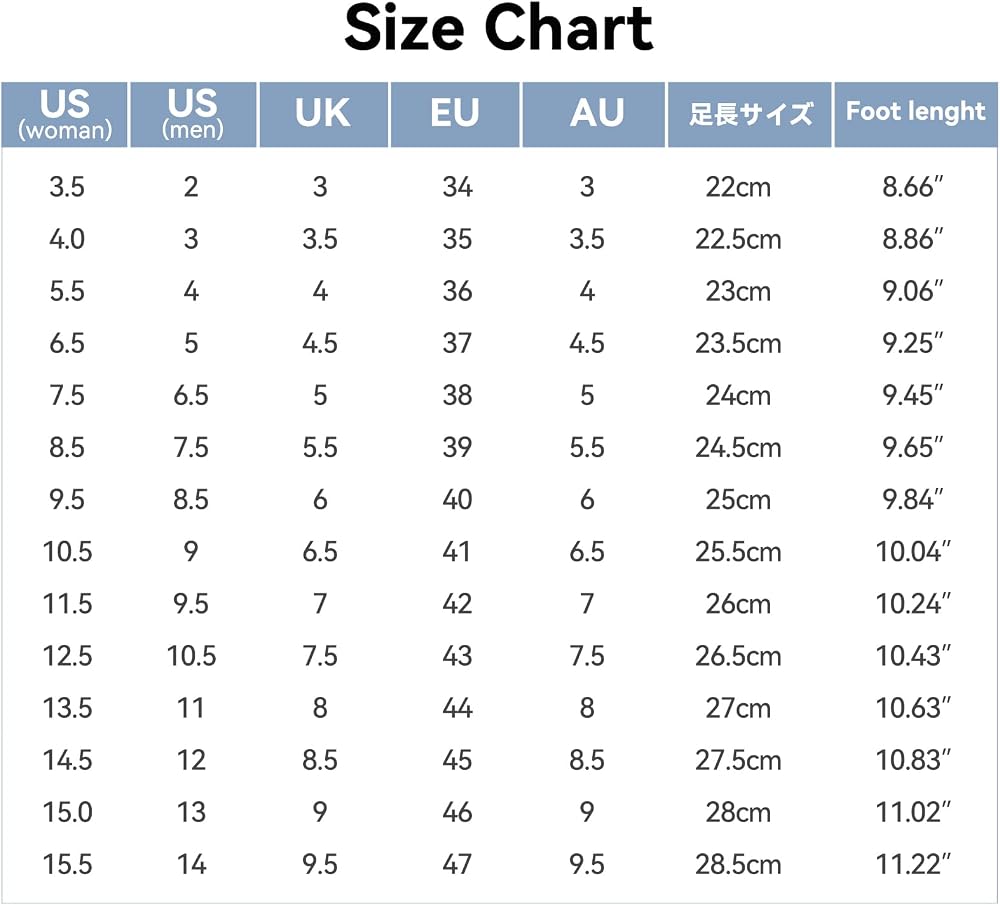Click the AU column header

point(594,114)
